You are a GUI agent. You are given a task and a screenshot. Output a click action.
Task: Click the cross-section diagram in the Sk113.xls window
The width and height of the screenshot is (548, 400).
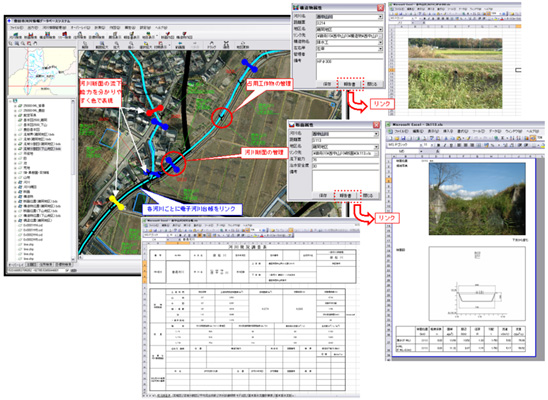477,283
